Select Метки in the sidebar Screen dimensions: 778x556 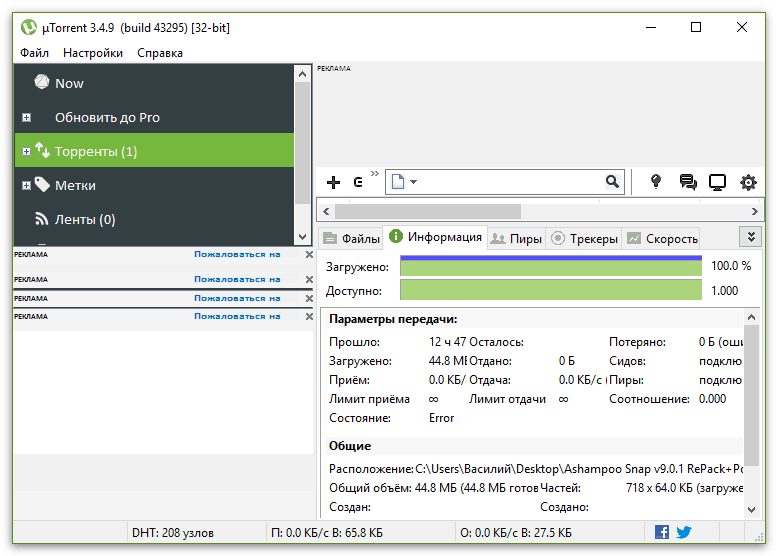(x=154, y=185)
